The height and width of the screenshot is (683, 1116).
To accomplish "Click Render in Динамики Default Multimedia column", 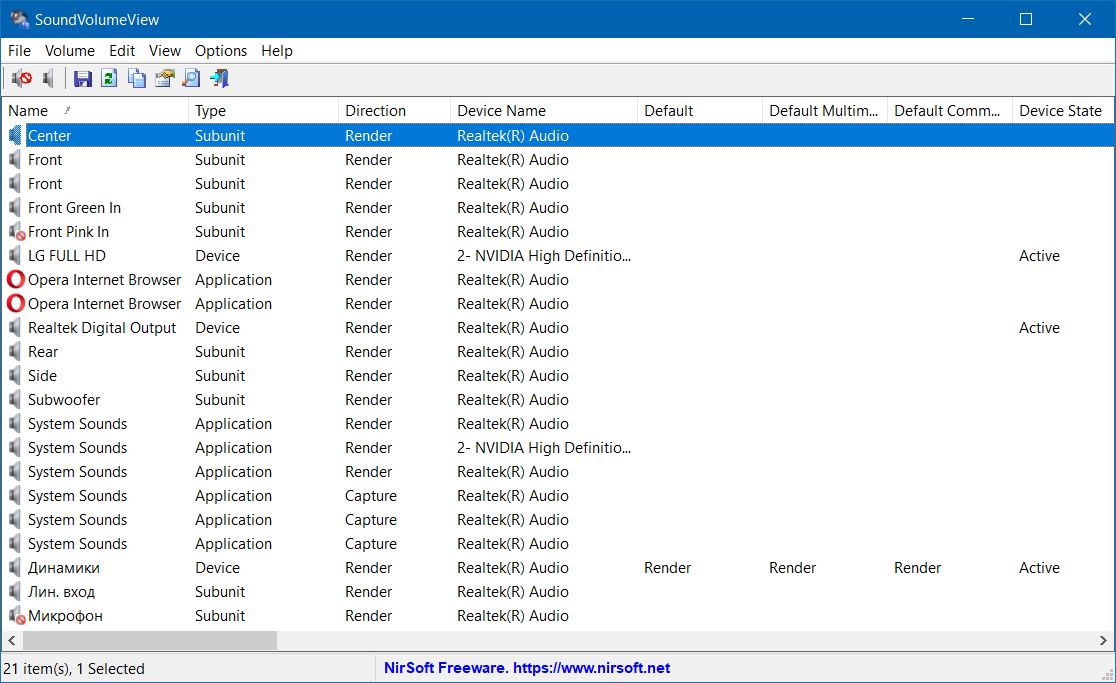I will click(792, 568).
